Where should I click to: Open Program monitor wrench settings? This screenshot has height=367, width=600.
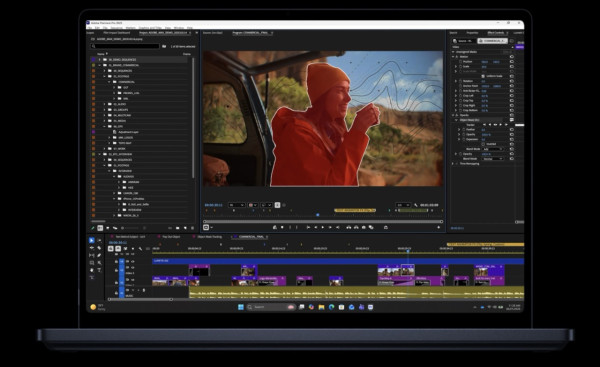click(416, 205)
